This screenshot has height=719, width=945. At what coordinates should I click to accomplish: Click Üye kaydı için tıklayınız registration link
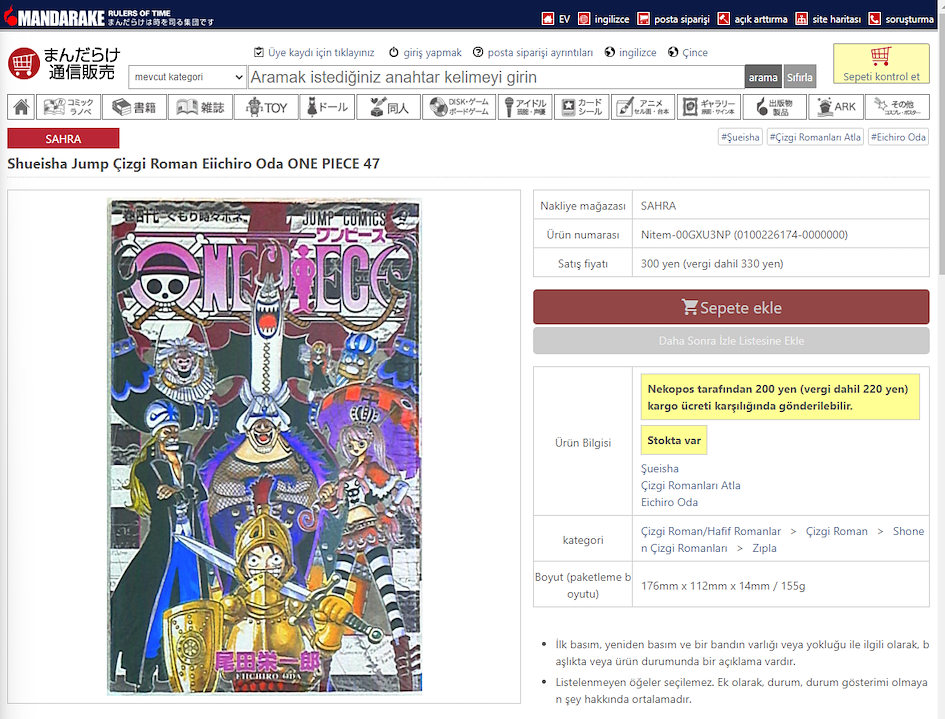pyautogui.click(x=314, y=52)
